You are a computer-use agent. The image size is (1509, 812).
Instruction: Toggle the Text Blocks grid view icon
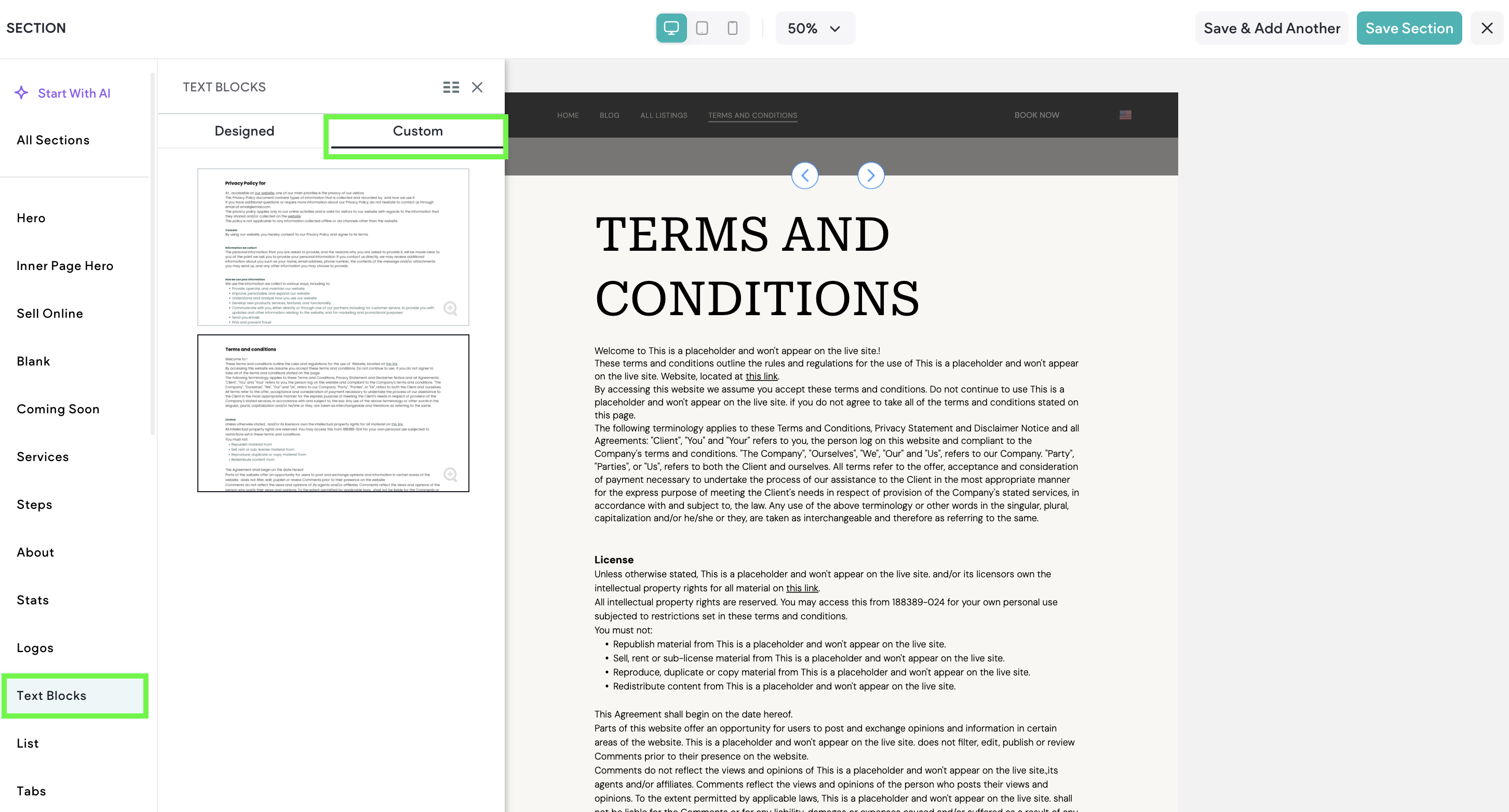point(451,87)
